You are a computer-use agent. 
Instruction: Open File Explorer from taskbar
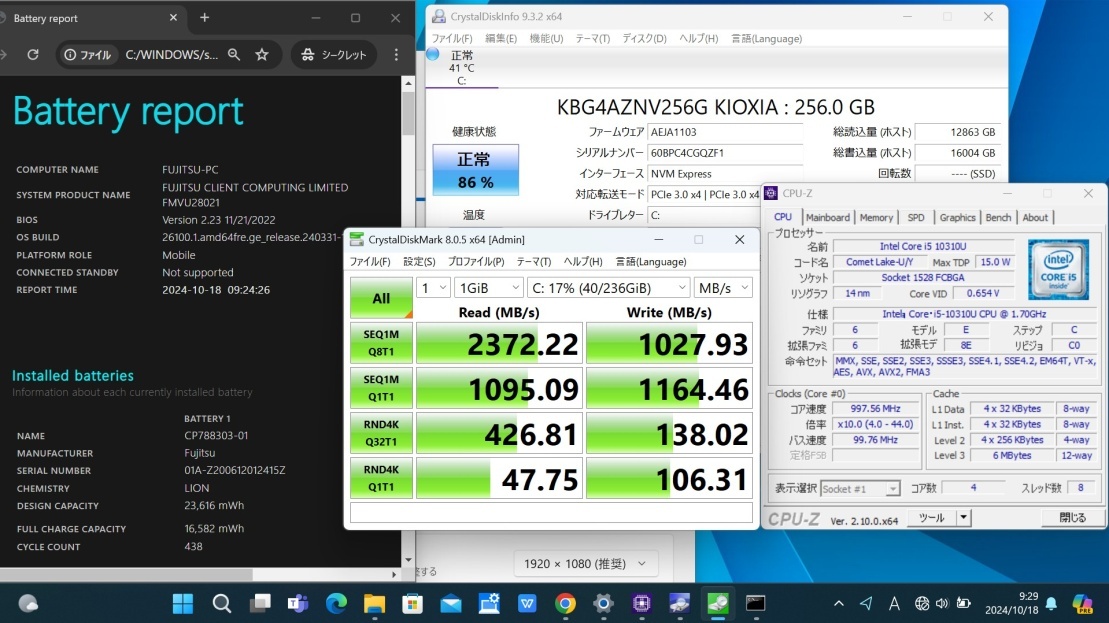click(374, 603)
